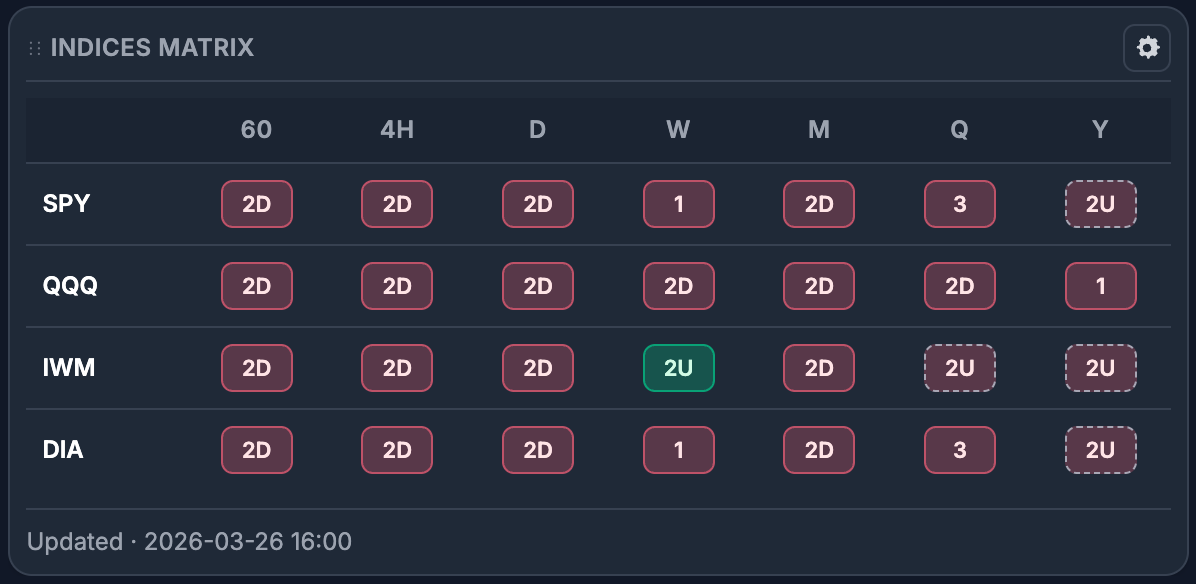The width and height of the screenshot is (1196, 584).
Task: Click the 60 column header
Action: point(256,129)
